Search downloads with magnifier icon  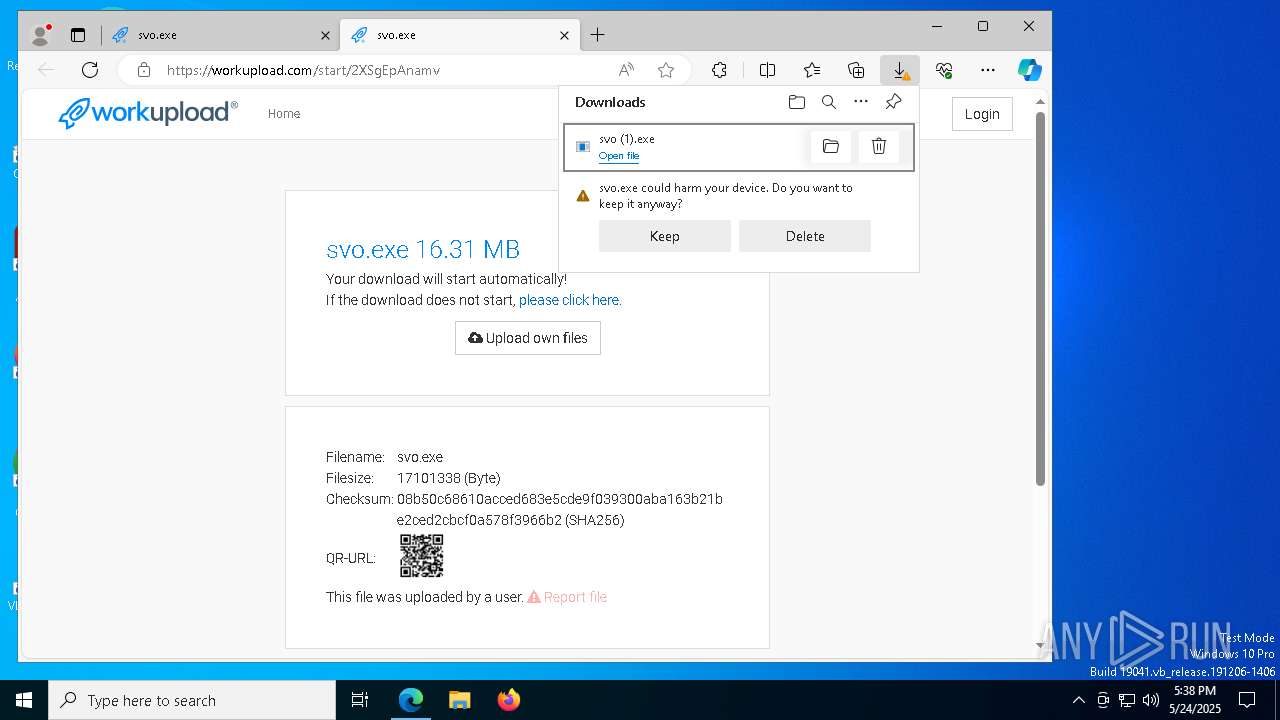(829, 102)
